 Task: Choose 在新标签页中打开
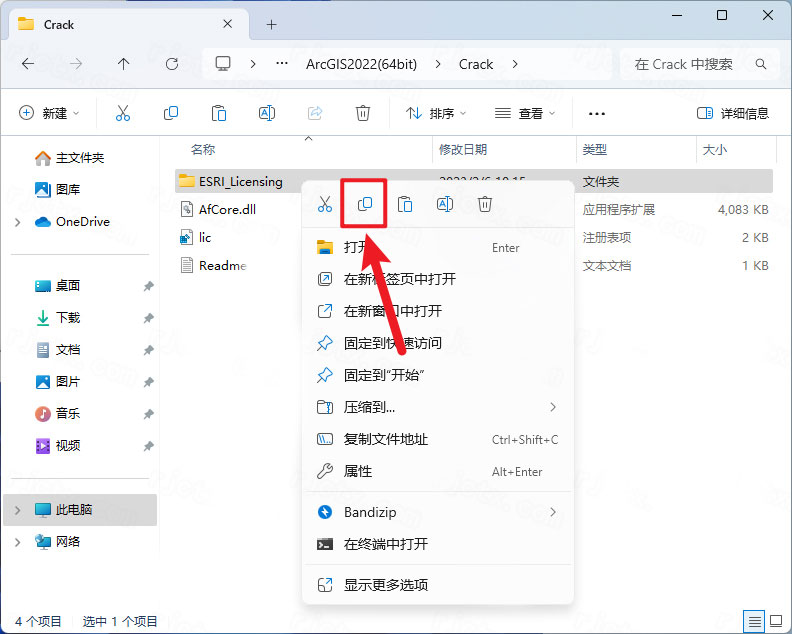(438, 279)
